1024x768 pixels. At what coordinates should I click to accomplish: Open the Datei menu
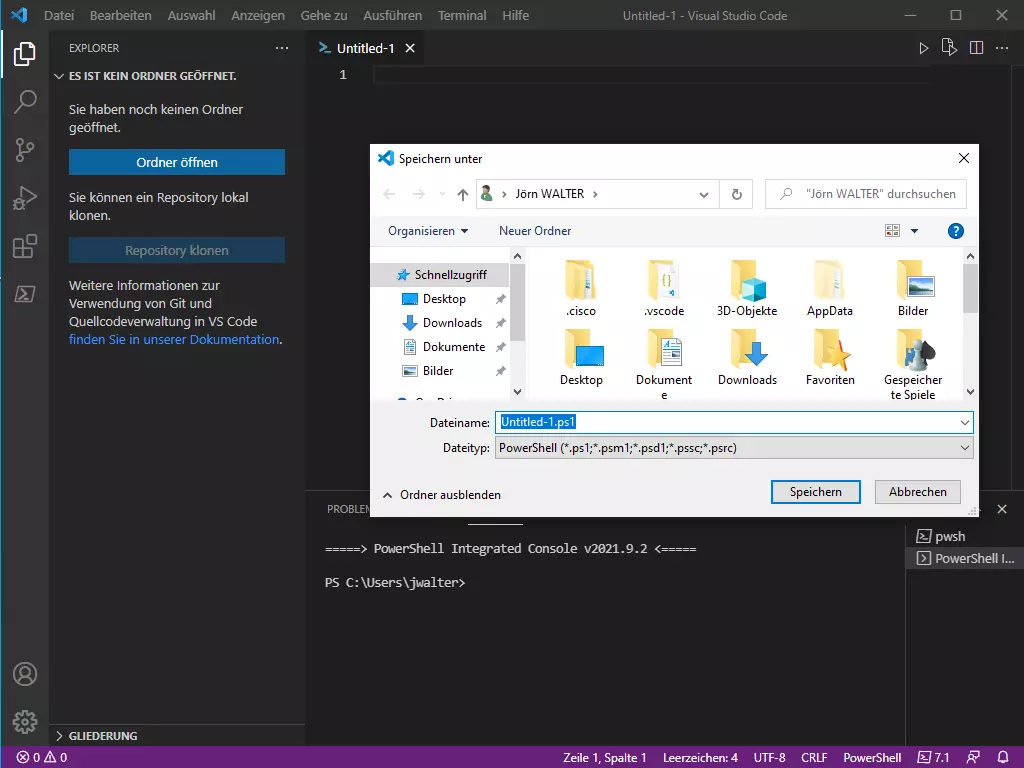59,16
